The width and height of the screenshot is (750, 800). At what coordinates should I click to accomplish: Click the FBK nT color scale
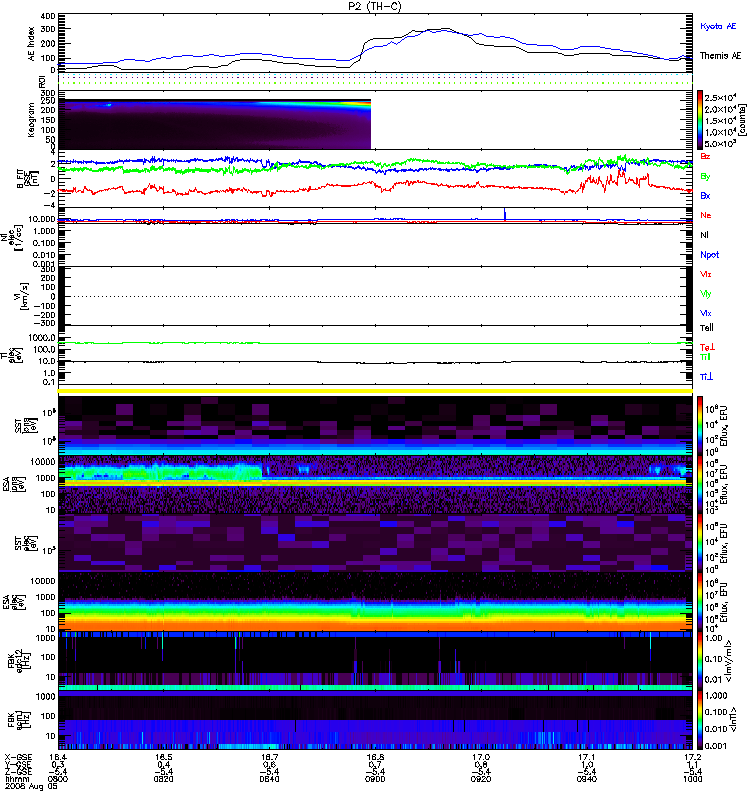click(701, 720)
